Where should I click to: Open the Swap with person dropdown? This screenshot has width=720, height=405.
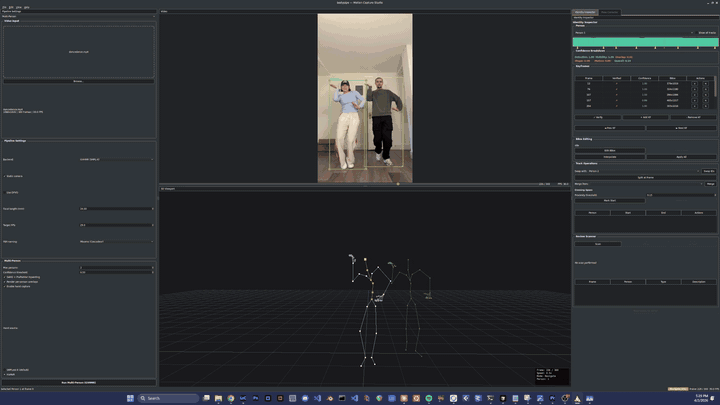coord(644,171)
